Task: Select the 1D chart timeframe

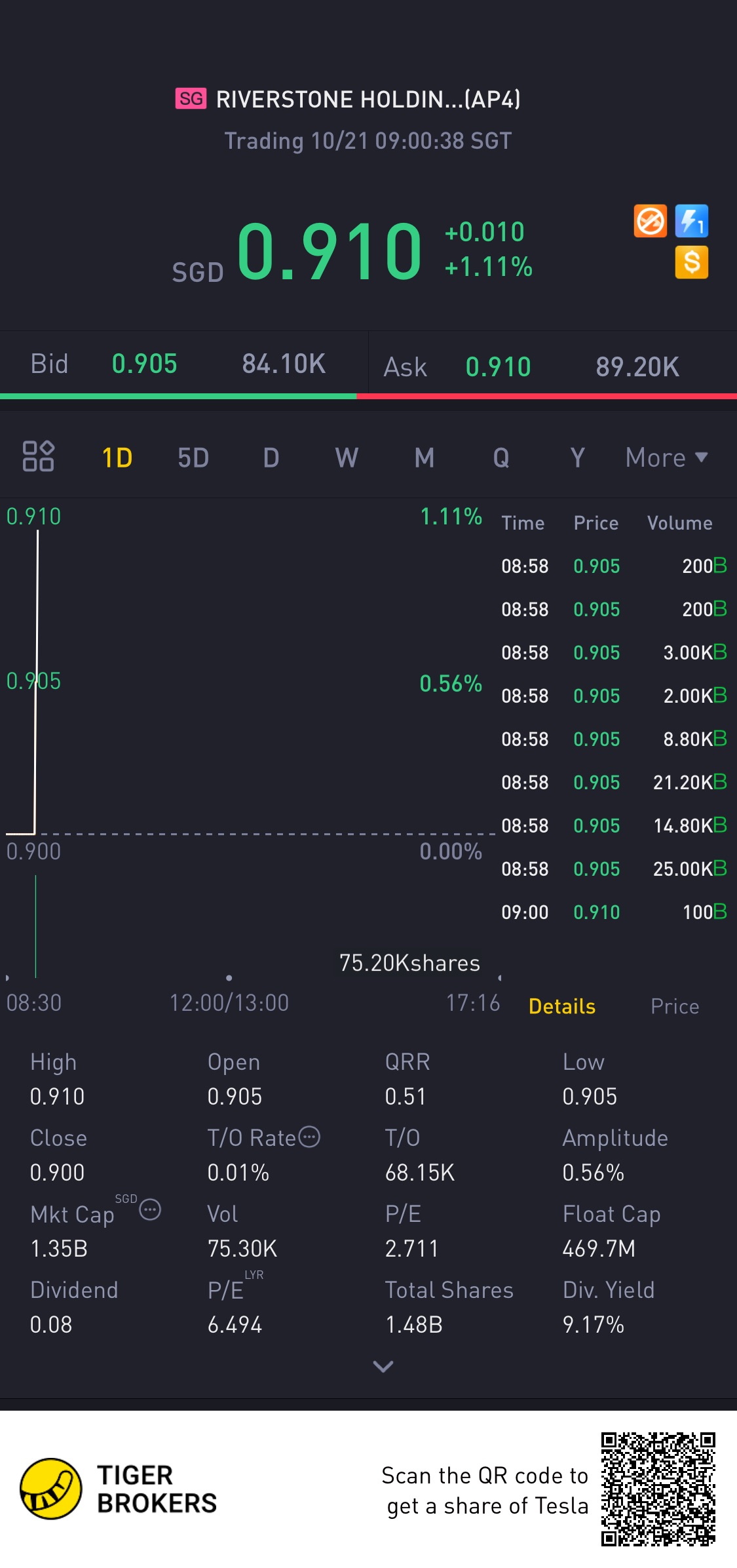Action: (x=117, y=458)
